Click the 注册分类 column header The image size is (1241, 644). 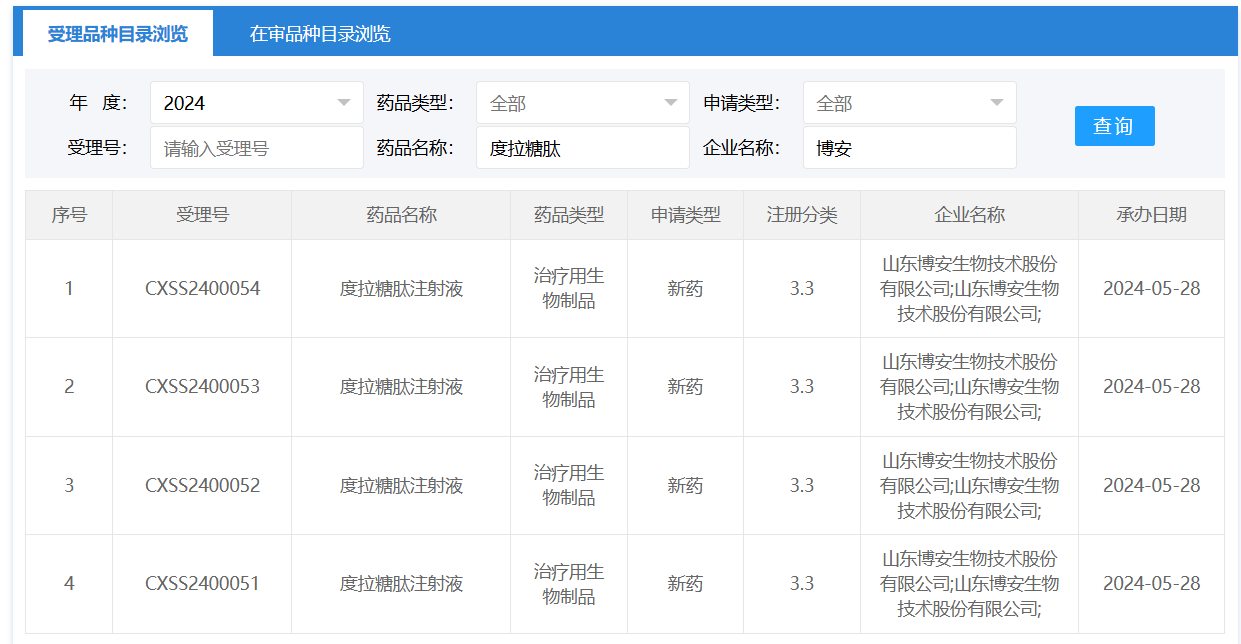coord(802,215)
